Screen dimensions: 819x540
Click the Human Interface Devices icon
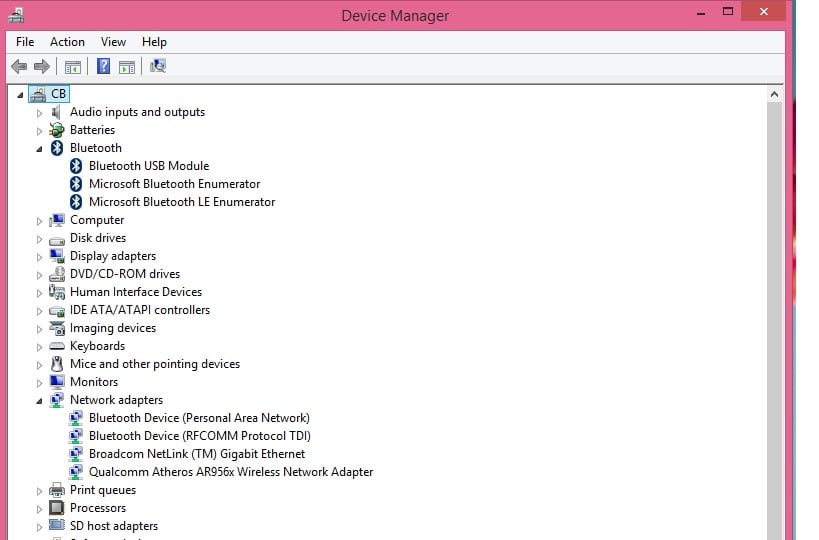tap(56, 292)
